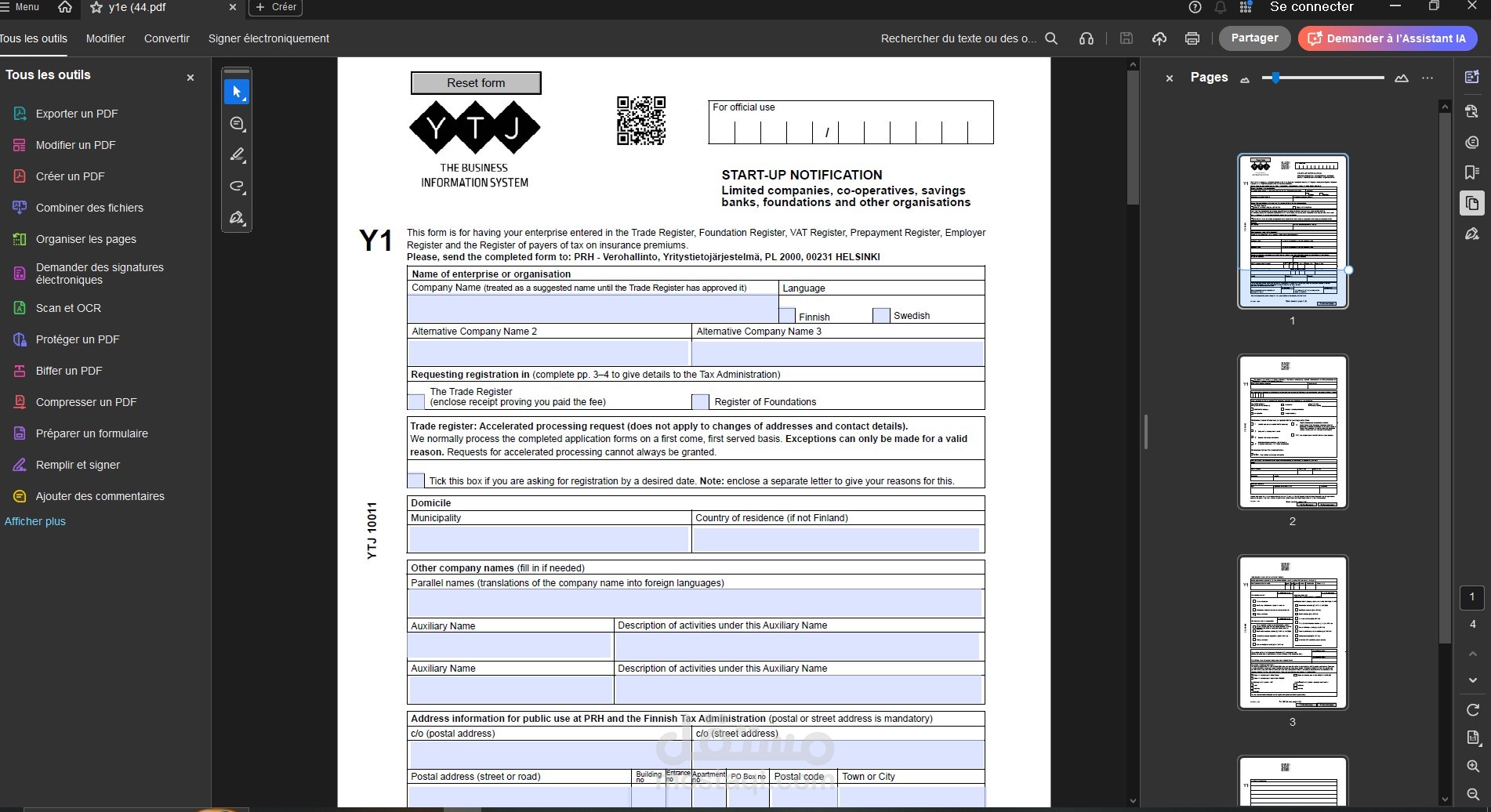1491x812 pixels.
Task: Click Se connecter
Action: click(1311, 7)
